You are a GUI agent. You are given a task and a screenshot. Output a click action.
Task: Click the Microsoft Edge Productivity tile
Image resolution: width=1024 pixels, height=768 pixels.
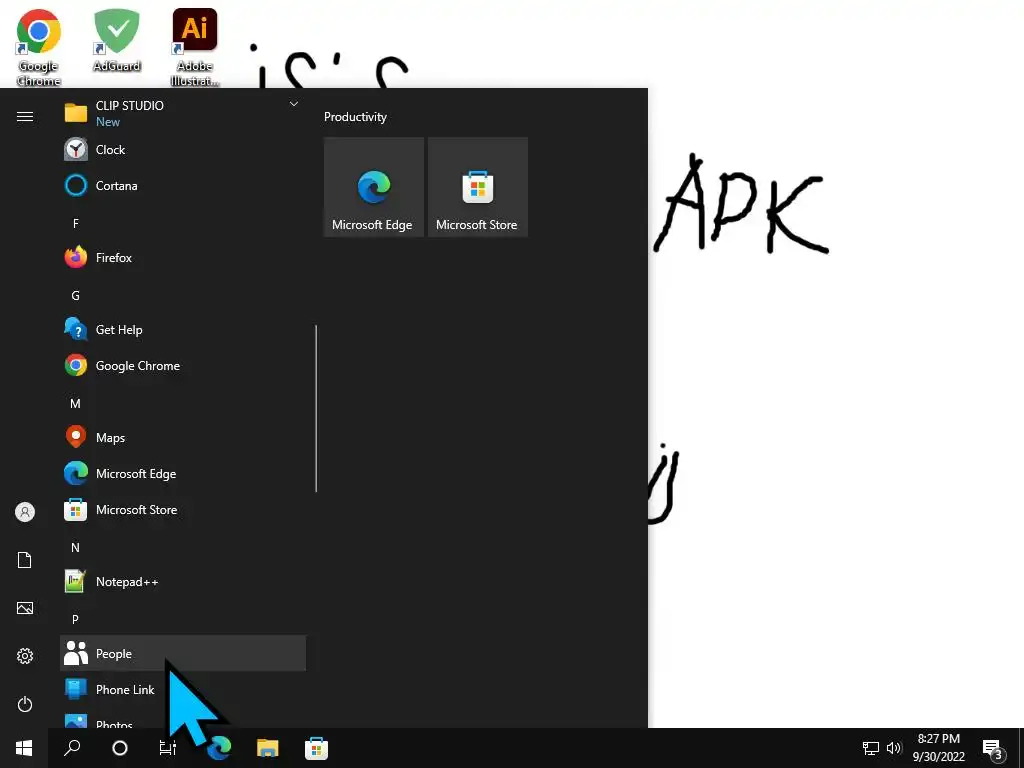click(x=374, y=187)
